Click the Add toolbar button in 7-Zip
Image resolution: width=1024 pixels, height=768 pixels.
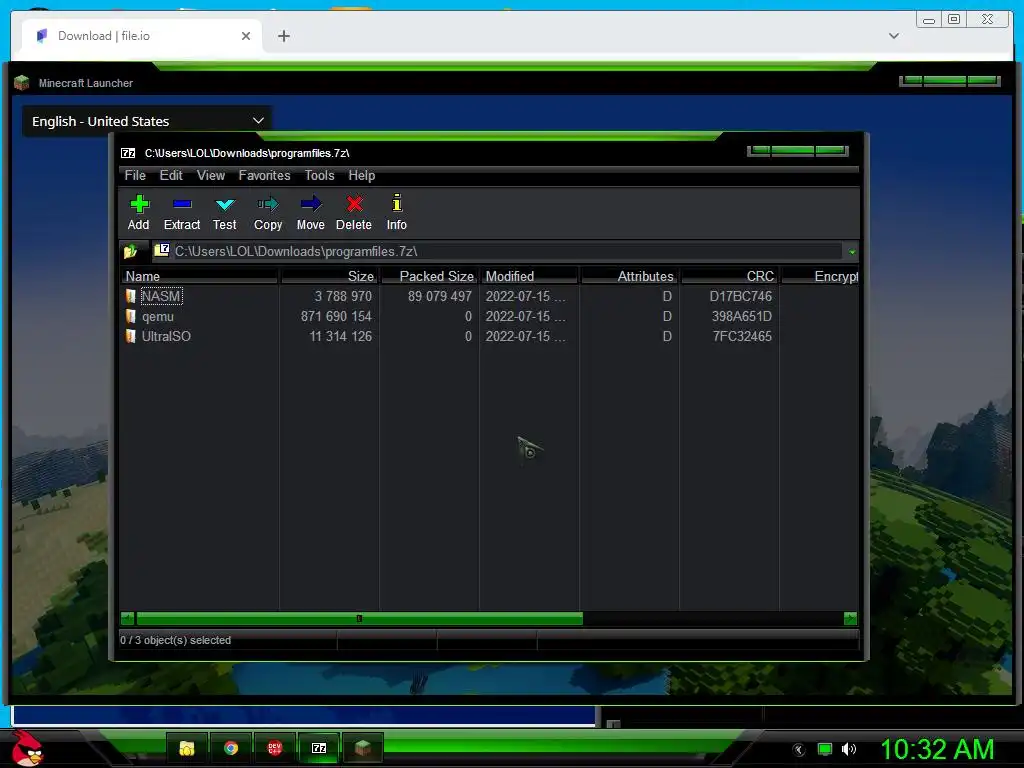click(138, 212)
